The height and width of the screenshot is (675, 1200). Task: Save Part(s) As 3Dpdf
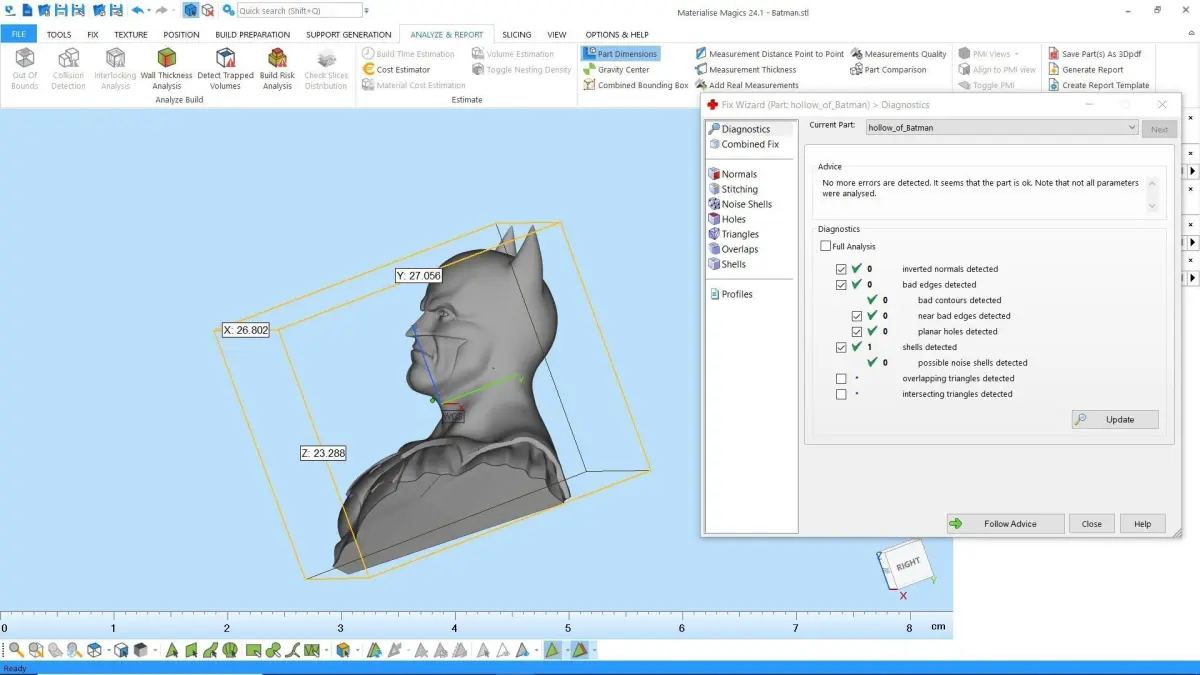(1095, 54)
